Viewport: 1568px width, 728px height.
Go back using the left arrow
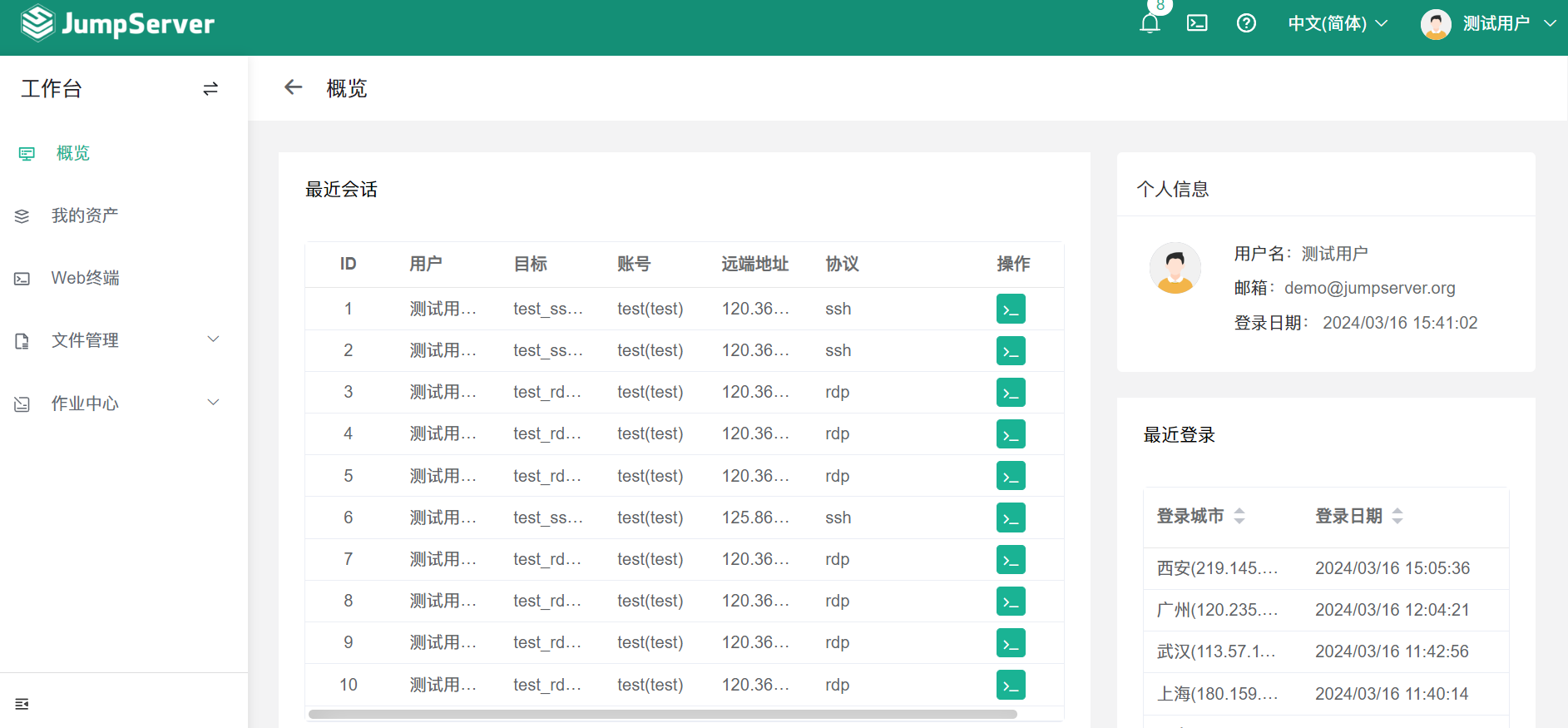tap(293, 87)
